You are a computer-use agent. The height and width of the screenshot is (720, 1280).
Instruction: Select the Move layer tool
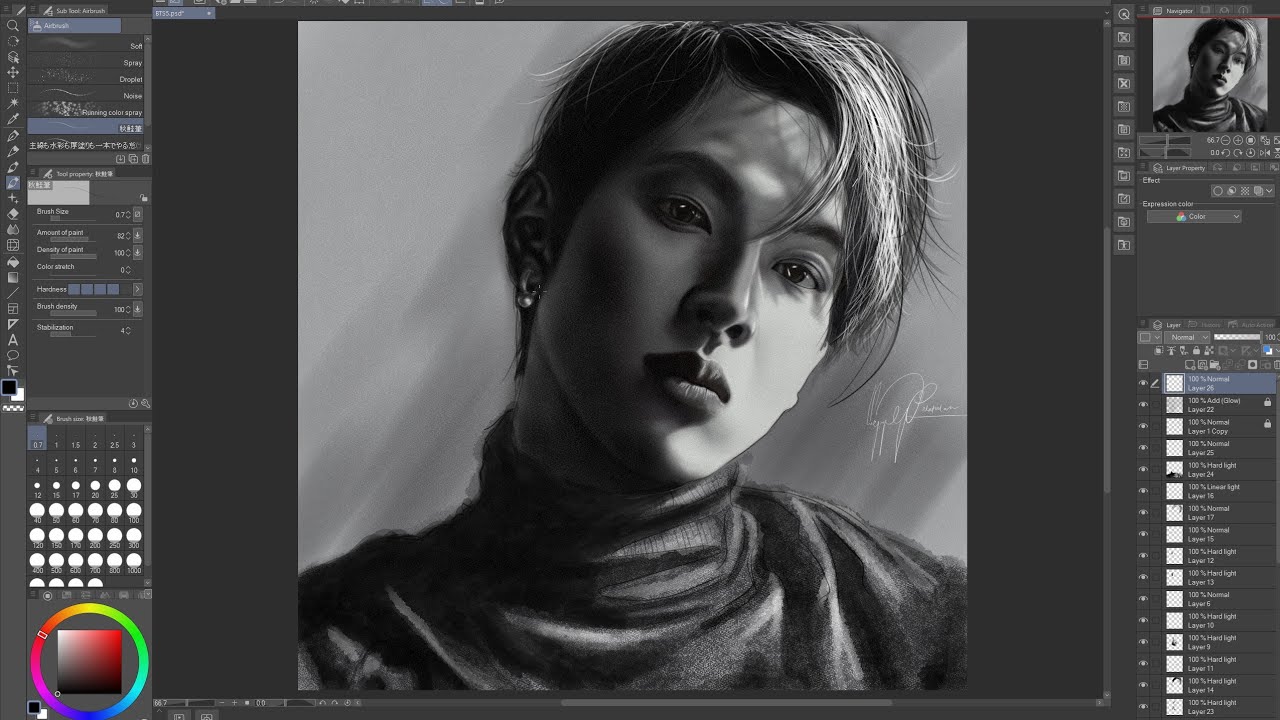[13, 72]
